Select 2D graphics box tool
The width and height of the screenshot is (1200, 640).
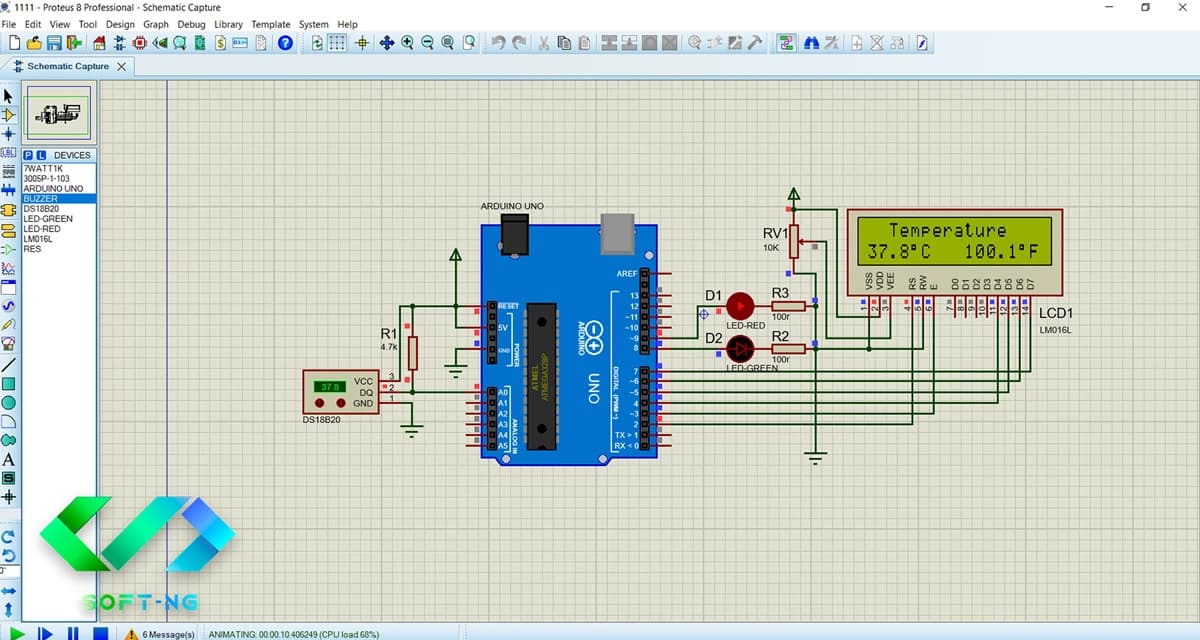click(x=8, y=383)
